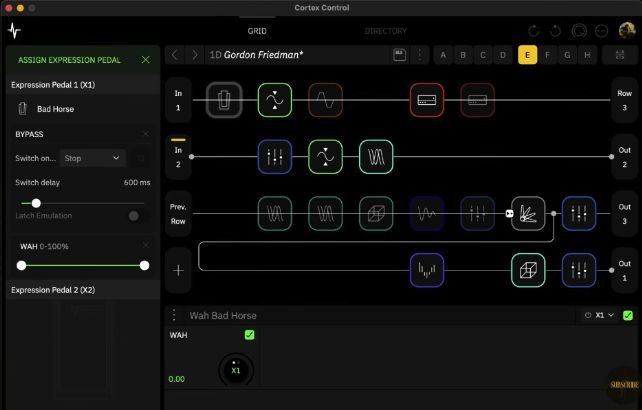
Task: Remove the BYPASS assignment
Action: click(146, 134)
